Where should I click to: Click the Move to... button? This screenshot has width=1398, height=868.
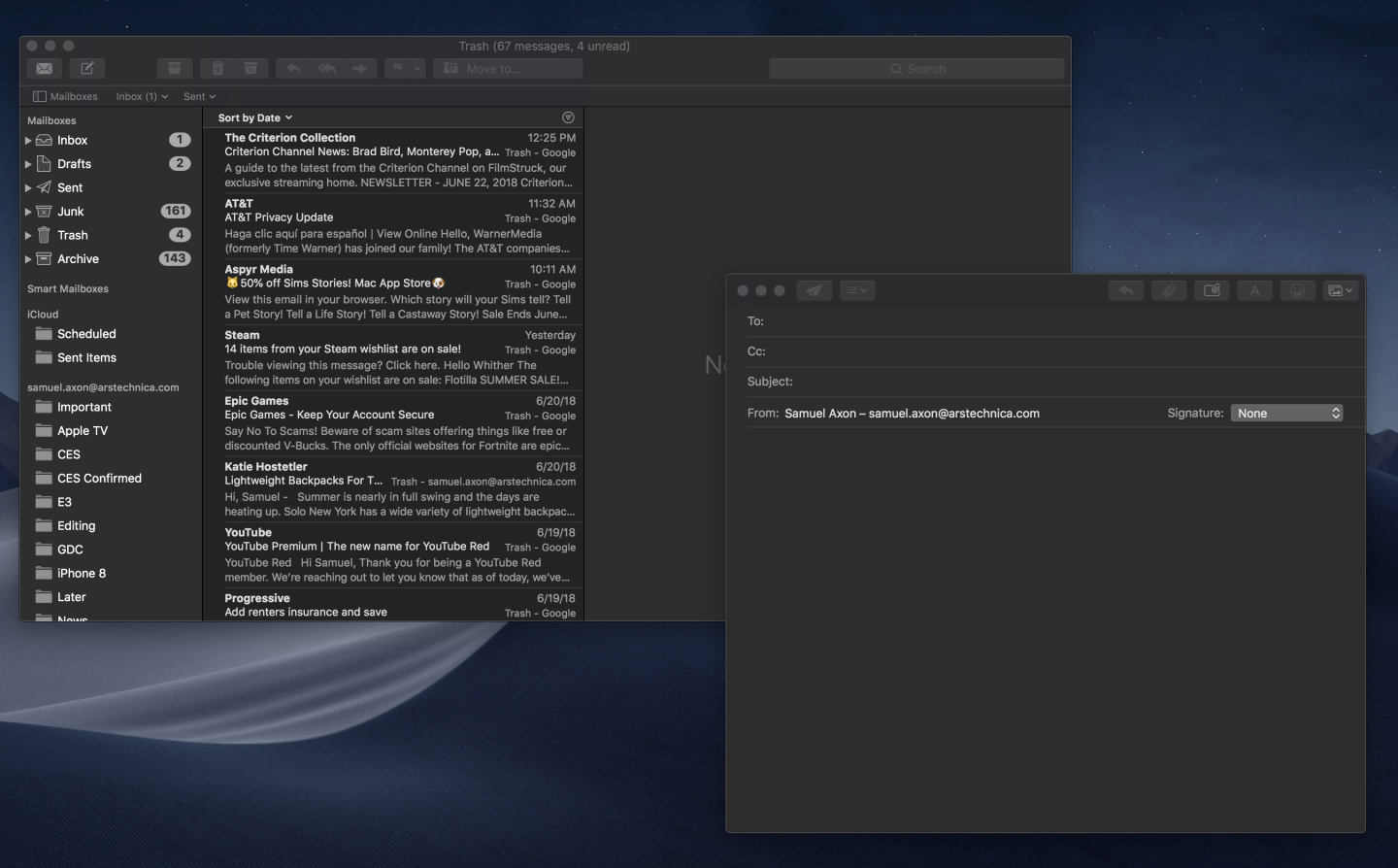(508, 68)
